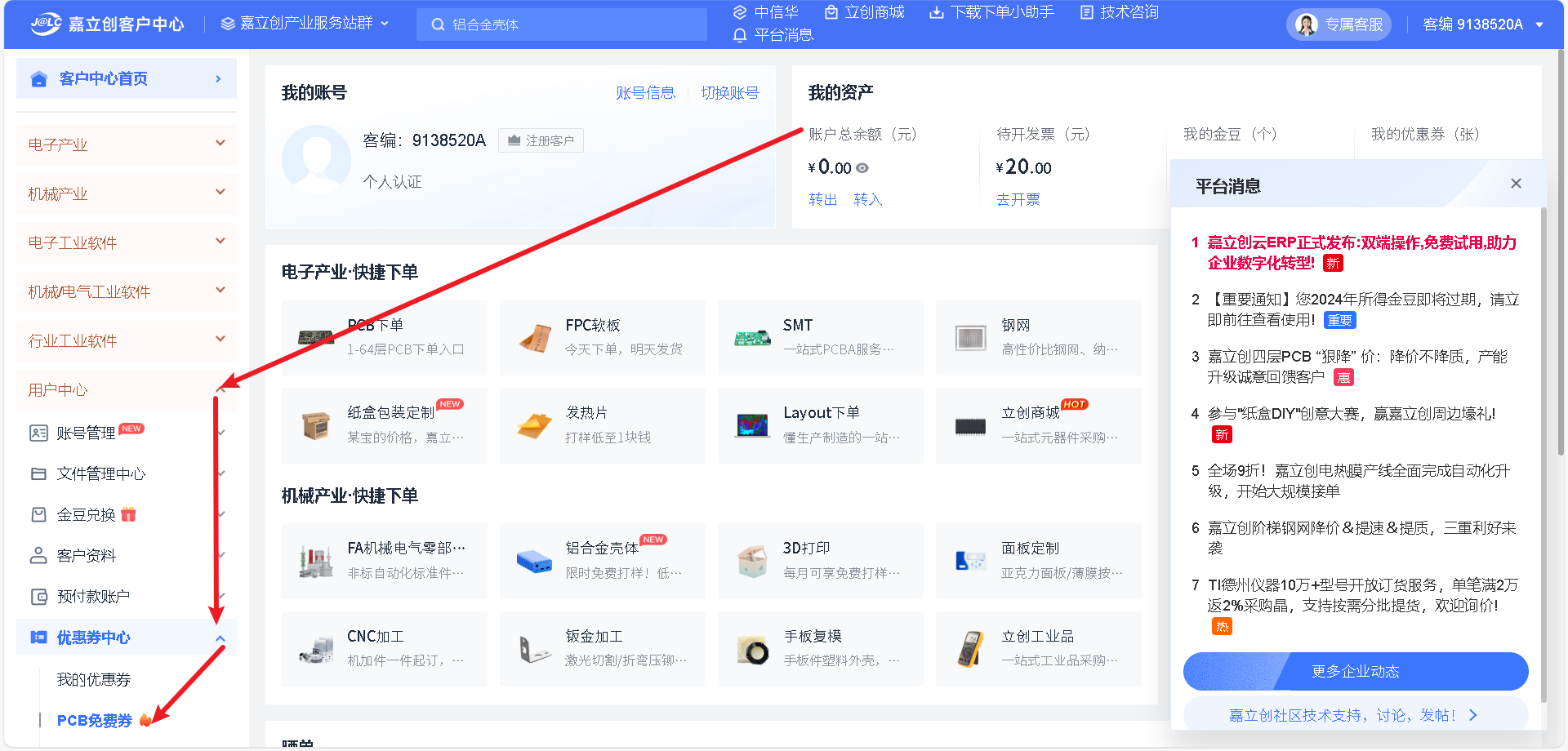Close the 平台消息 panel

click(x=1516, y=184)
